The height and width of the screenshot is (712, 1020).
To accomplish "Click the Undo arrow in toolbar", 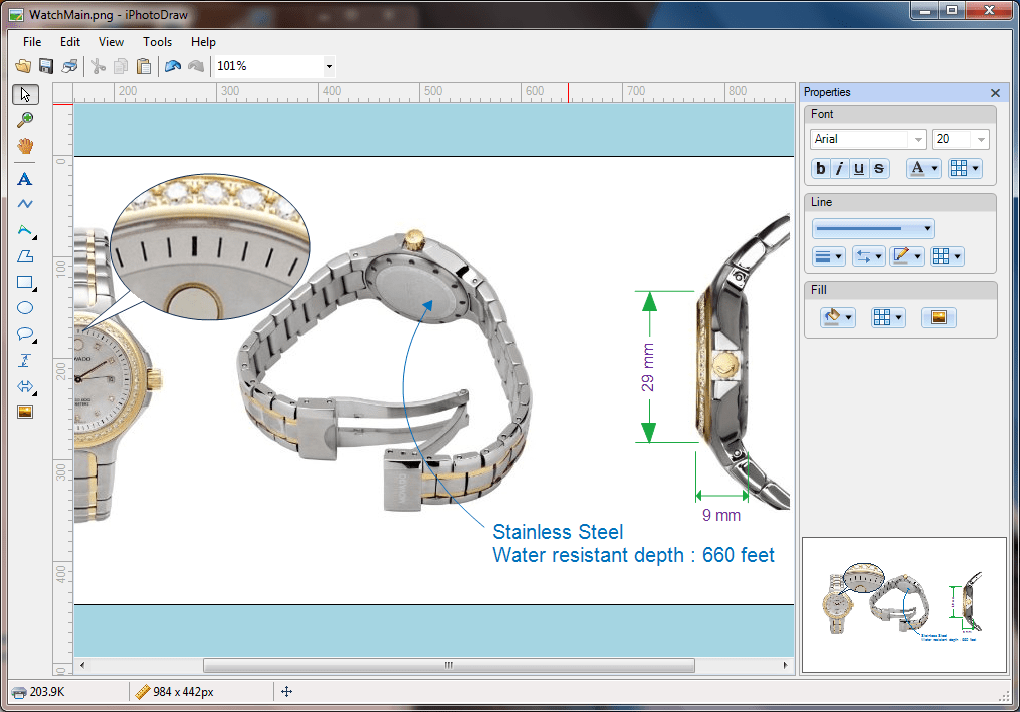I will point(173,66).
